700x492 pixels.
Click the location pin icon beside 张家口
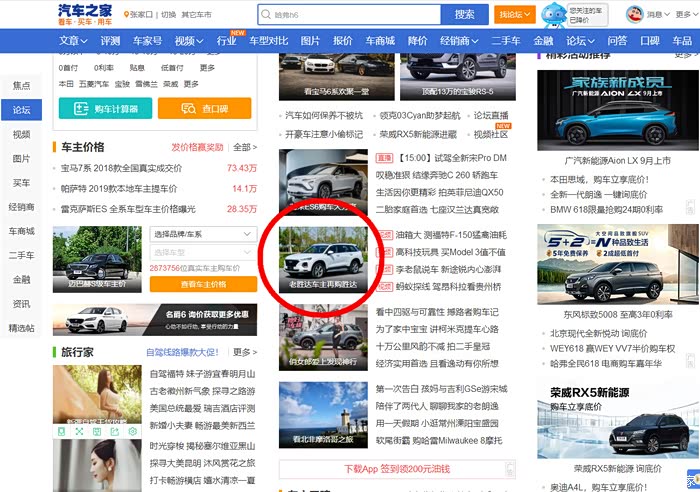[126, 15]
